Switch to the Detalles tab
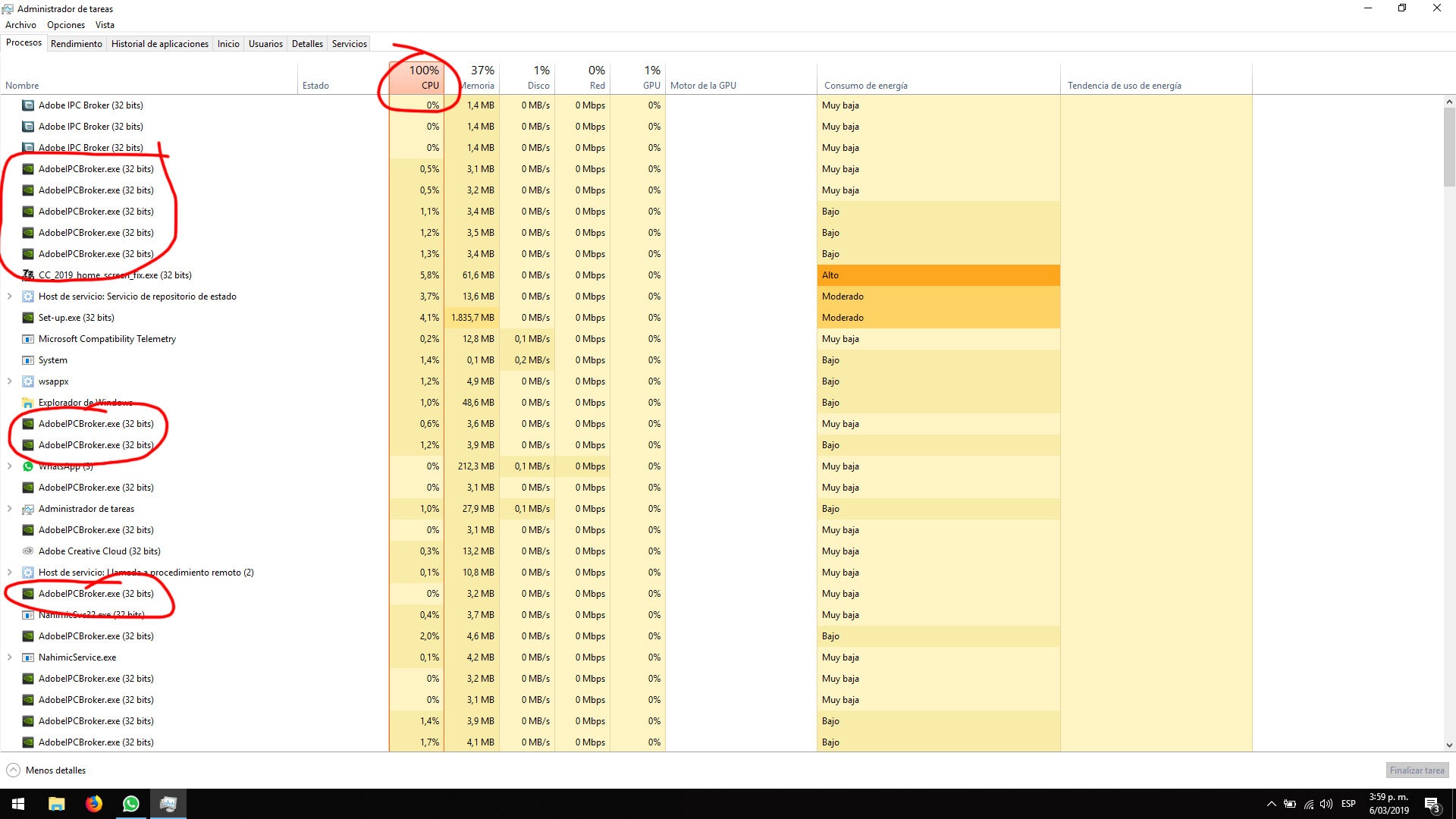The height and width of the screenshot is (819, 1456). coord(307,44)
